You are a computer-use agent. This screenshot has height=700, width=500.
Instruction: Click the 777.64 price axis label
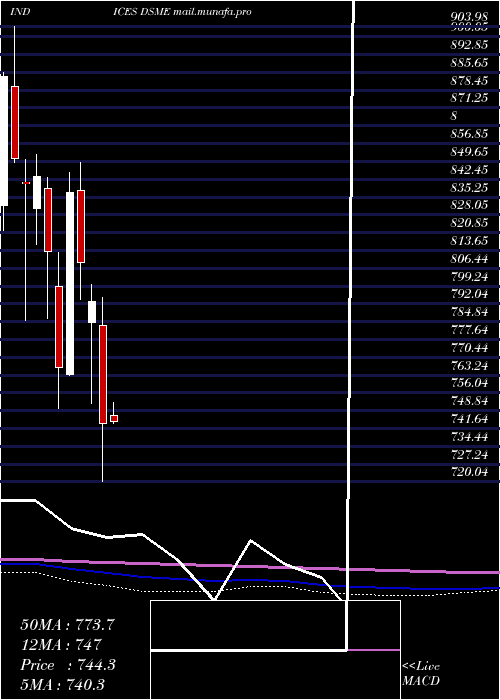(x=468, y=329)
